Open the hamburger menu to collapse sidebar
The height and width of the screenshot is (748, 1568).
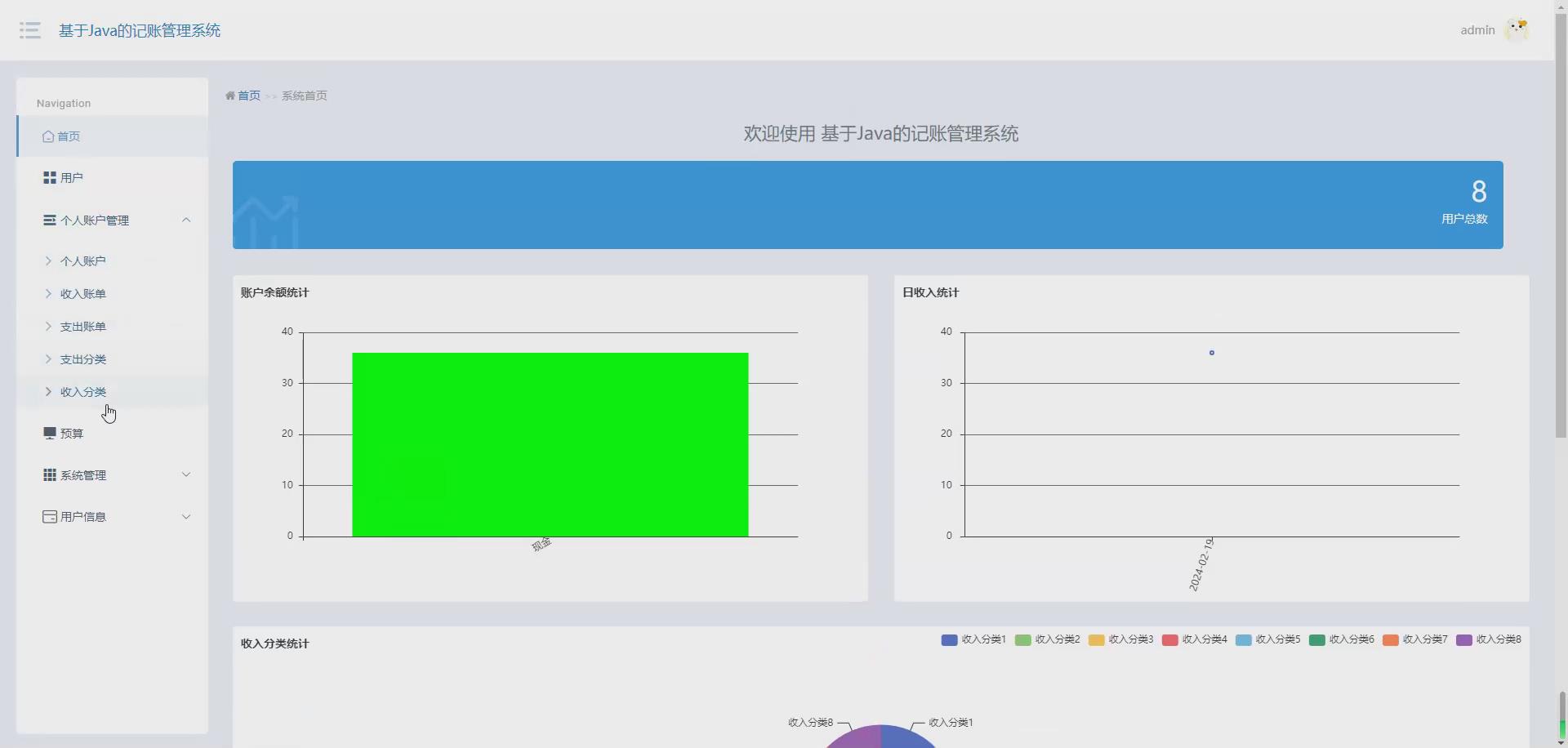pos(29,29)
